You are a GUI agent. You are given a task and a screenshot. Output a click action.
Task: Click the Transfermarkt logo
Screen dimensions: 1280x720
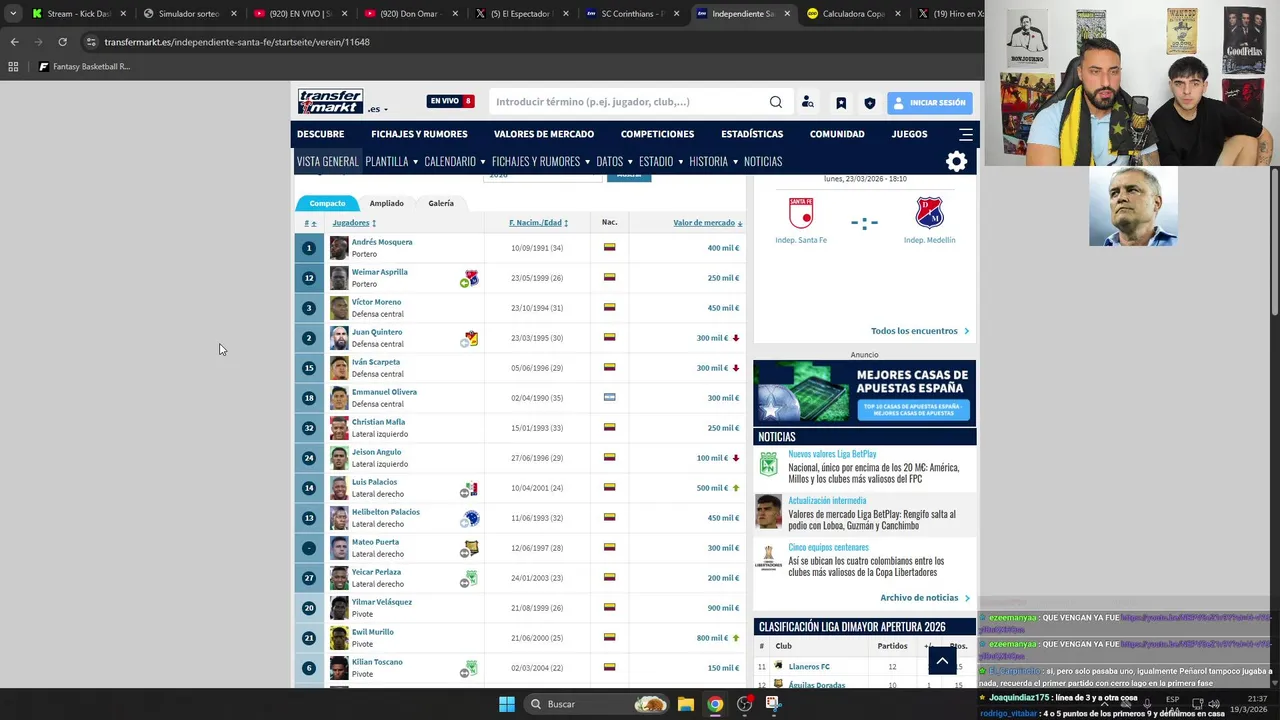[x=330, y=102]
